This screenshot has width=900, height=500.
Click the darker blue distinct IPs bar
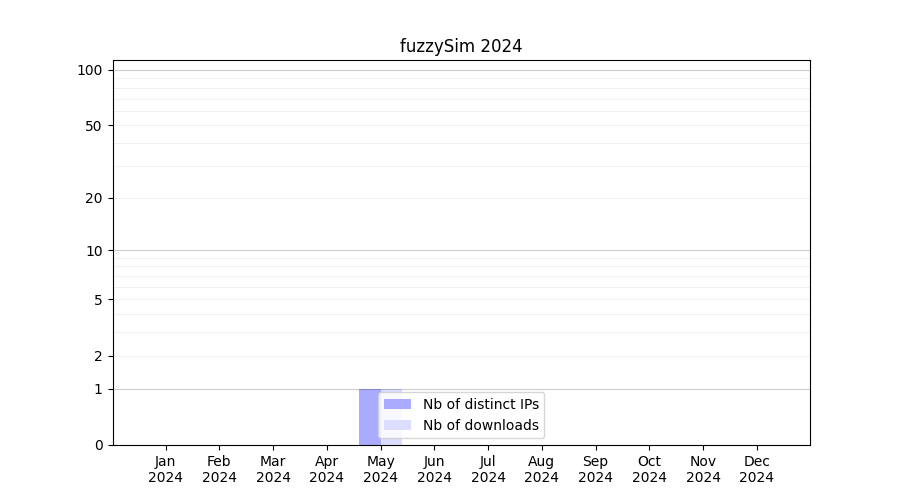coord(368,416)
